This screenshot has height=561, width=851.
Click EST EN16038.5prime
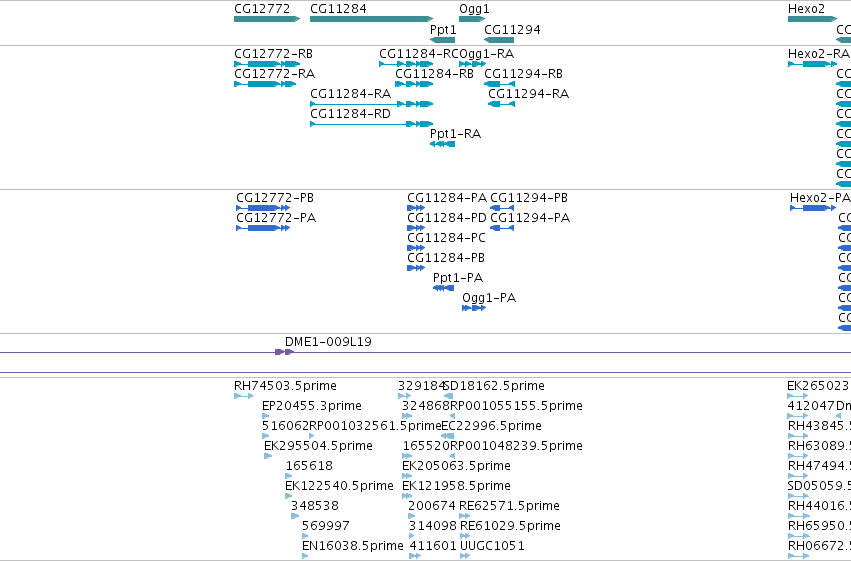click(305, 556)
